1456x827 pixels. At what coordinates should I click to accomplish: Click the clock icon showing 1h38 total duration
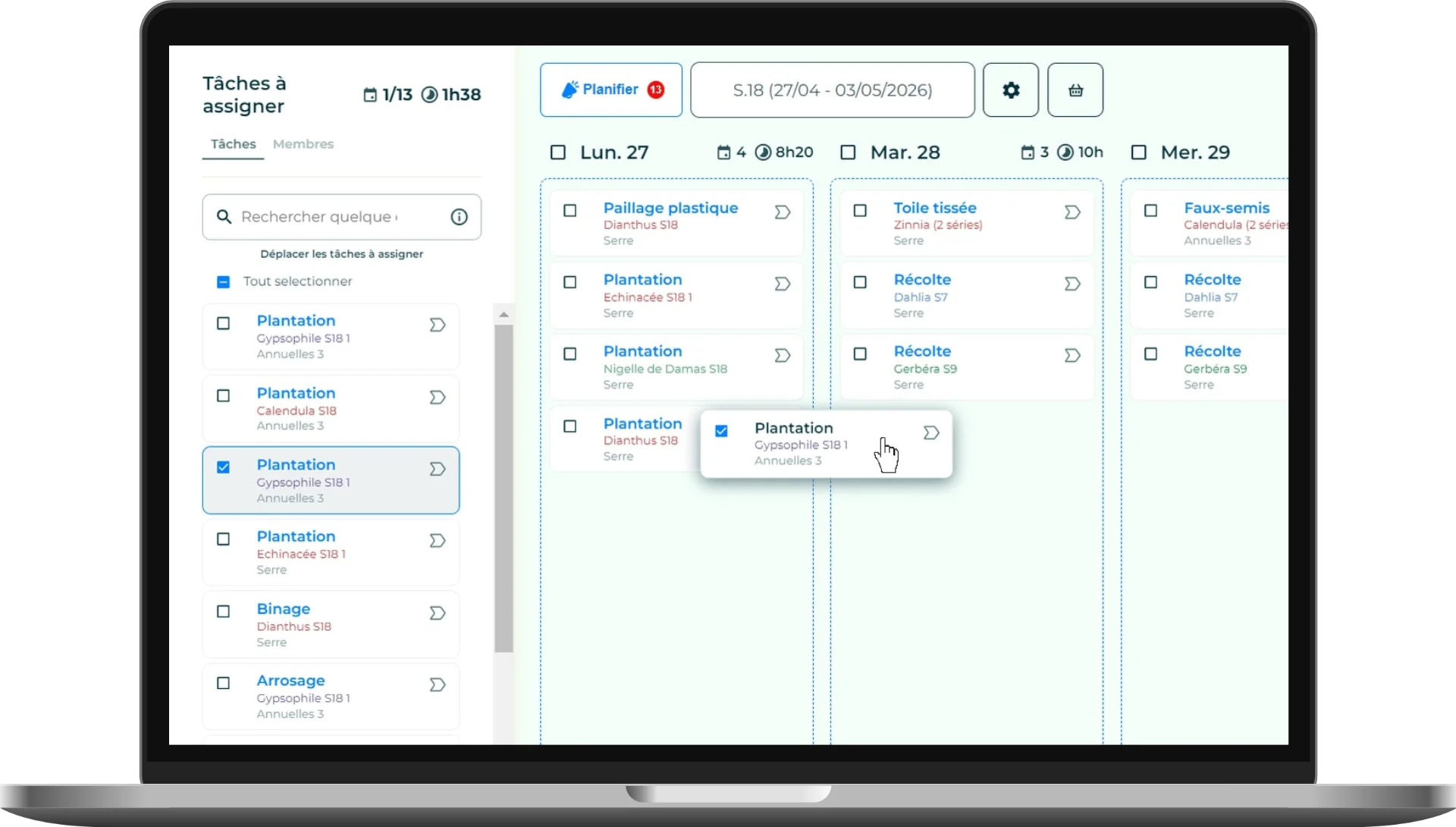[x=430, y=94]
